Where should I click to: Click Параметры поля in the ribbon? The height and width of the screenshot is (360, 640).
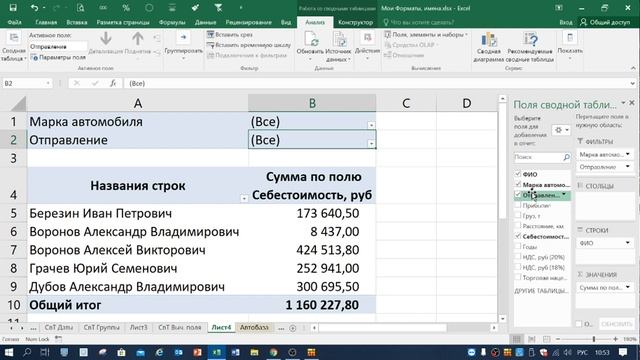point(58,58)
